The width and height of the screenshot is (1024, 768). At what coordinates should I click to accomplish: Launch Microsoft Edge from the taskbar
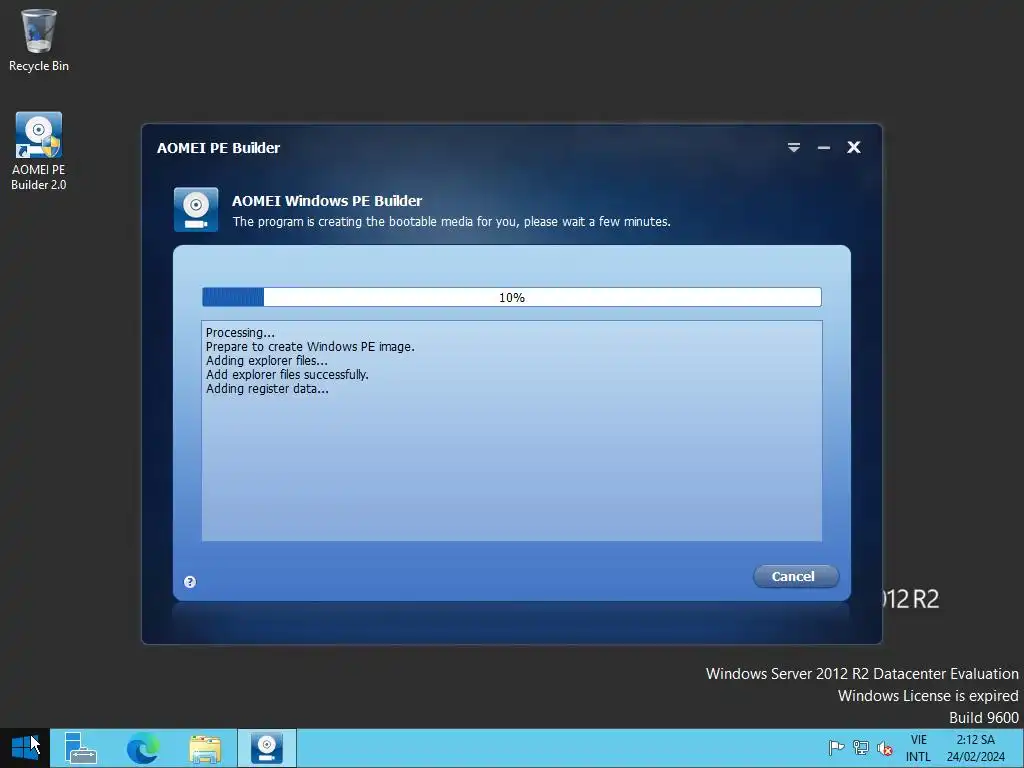tap(142, 748)
